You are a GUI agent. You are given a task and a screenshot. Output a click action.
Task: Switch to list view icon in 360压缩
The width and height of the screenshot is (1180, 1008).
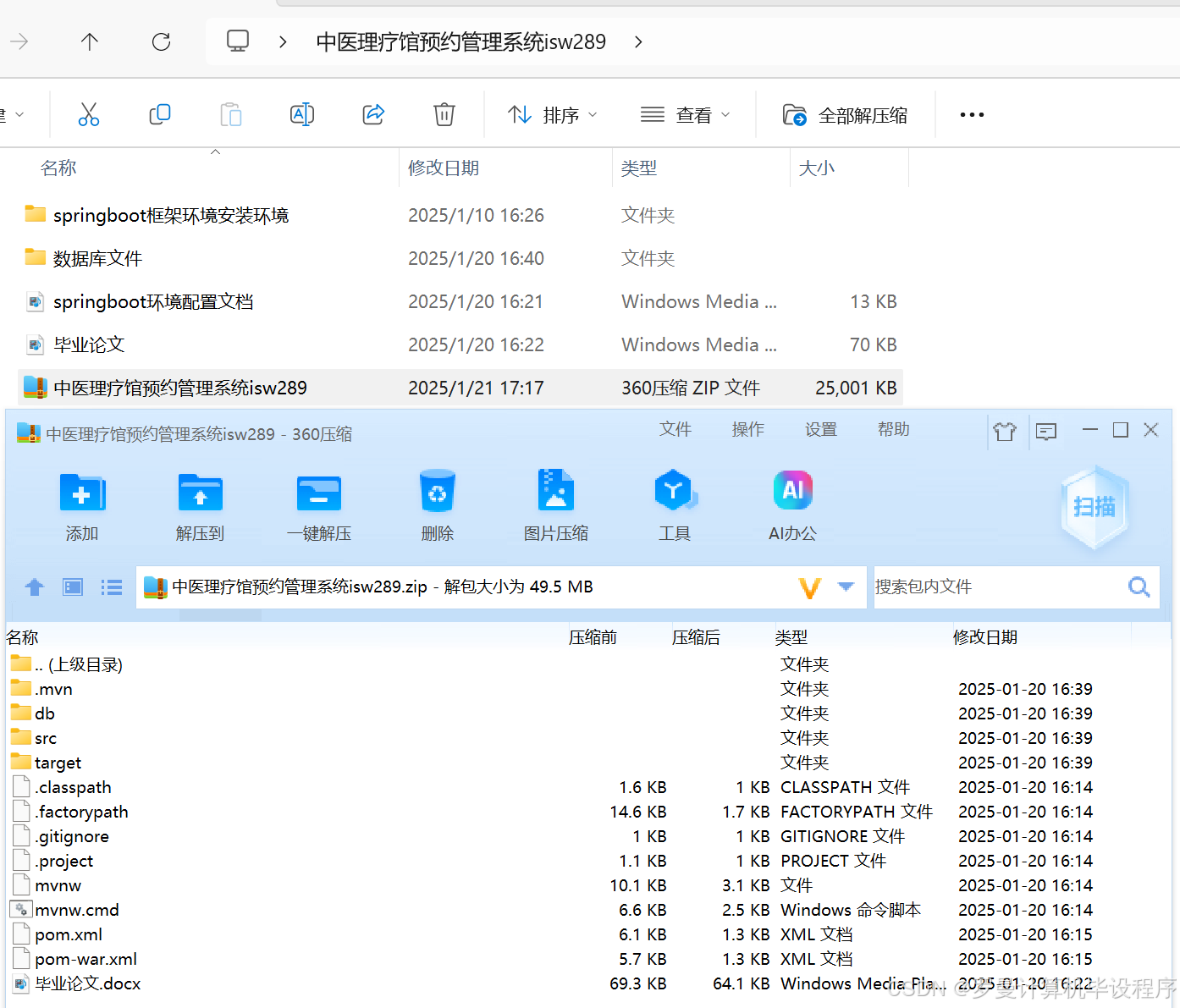[112, 587]
